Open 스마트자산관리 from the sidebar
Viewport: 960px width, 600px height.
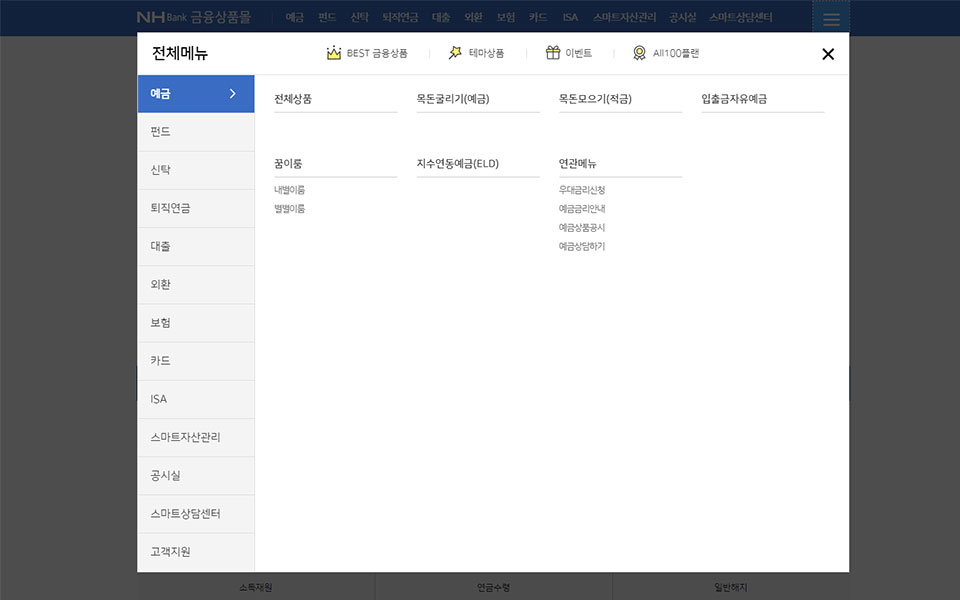185,437
